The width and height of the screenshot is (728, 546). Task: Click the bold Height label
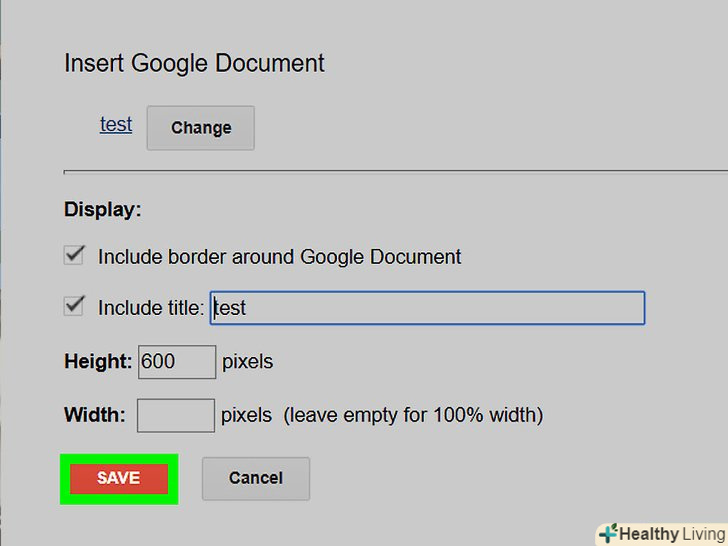[97, 361]
